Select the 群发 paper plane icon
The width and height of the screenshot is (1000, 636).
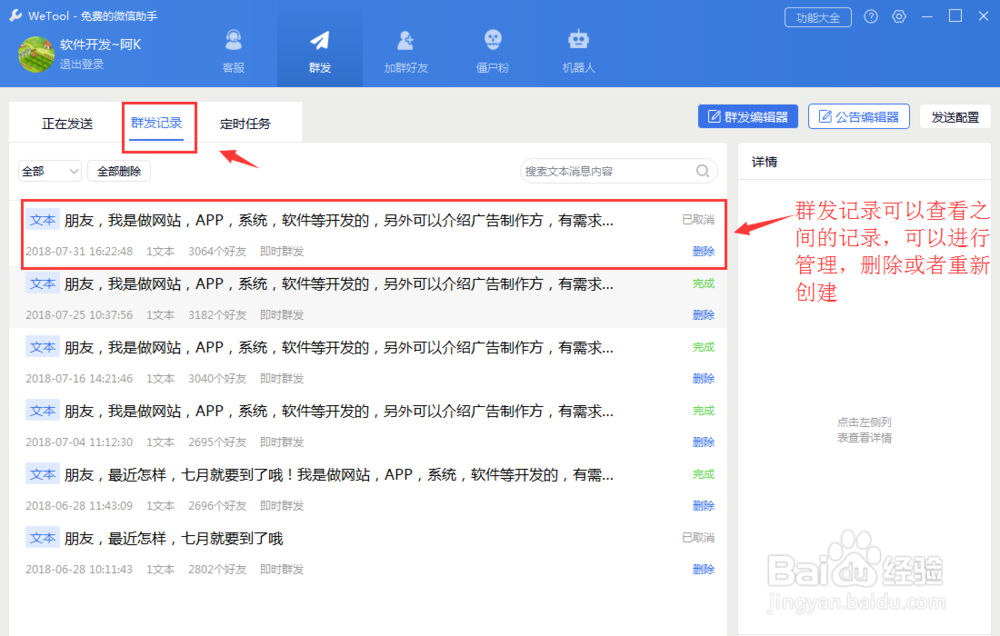click(x=320, y=41)
